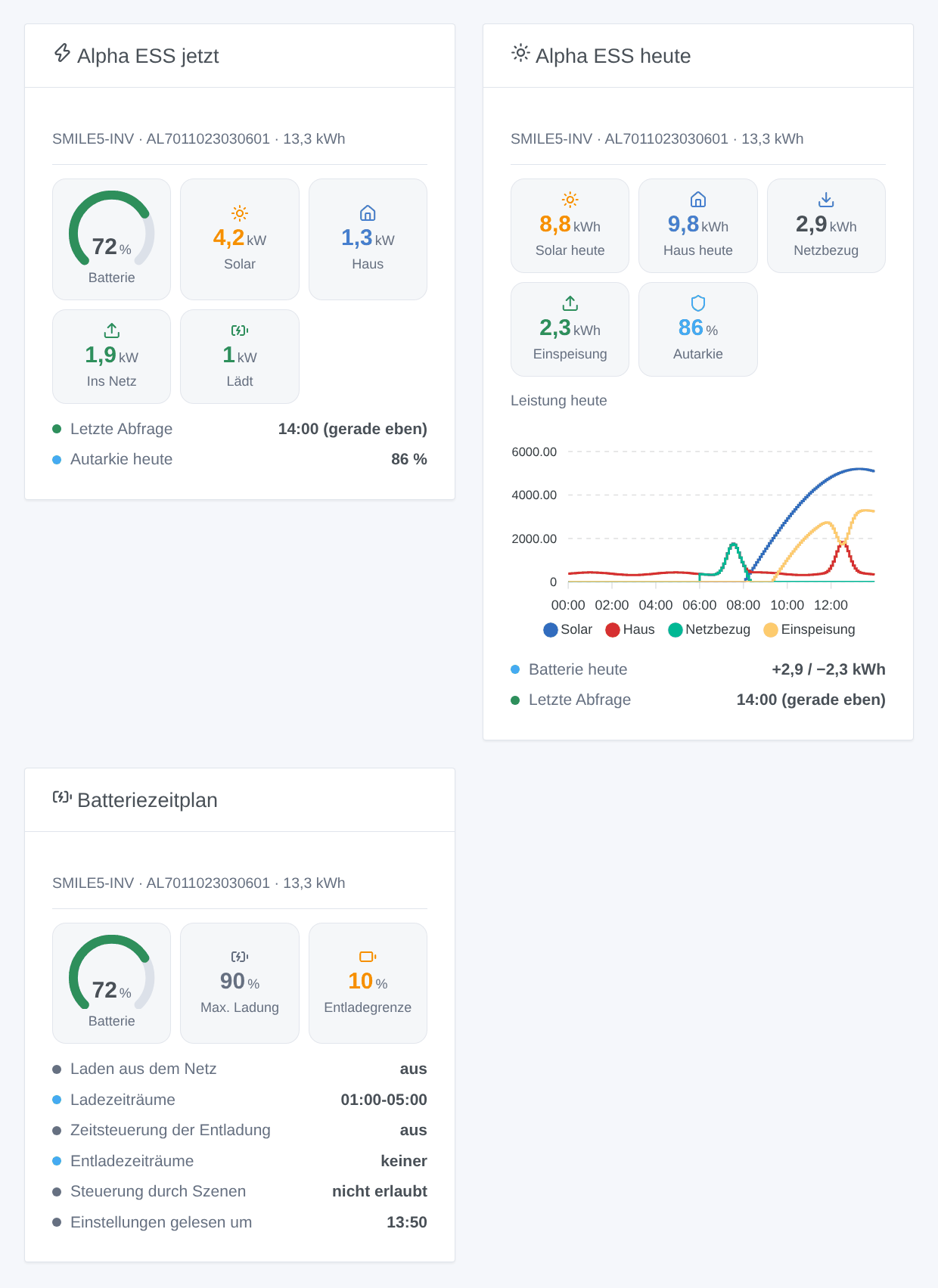Click the nicht erlaubt value
The height and width of the screenshot is (1288, 938).
click(x=380, y=1191)
